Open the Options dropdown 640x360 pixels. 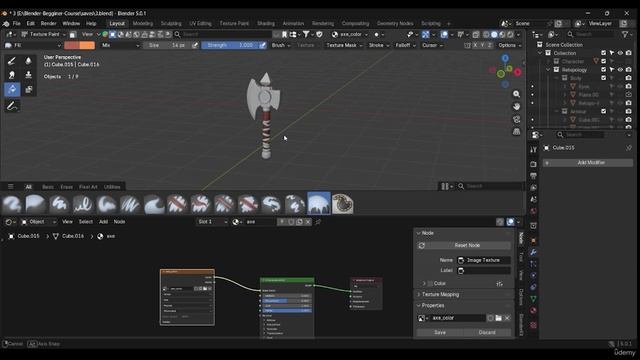click(510, 45)
